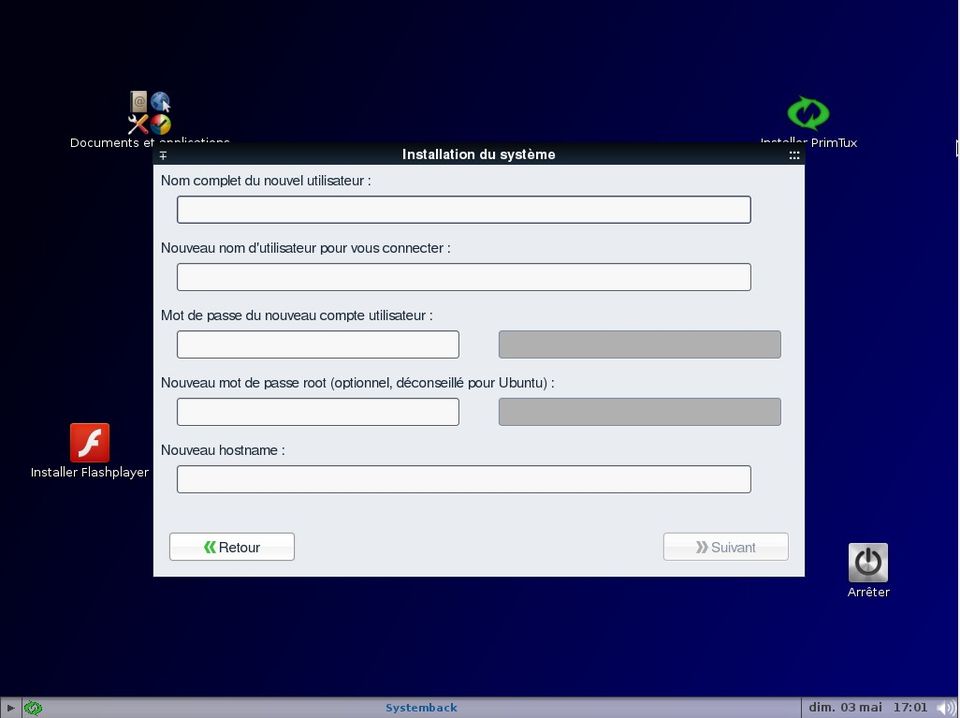Screen dimensions: 960x718
Task: Click the date display dim. 03 mai
Action: (846, 707)
